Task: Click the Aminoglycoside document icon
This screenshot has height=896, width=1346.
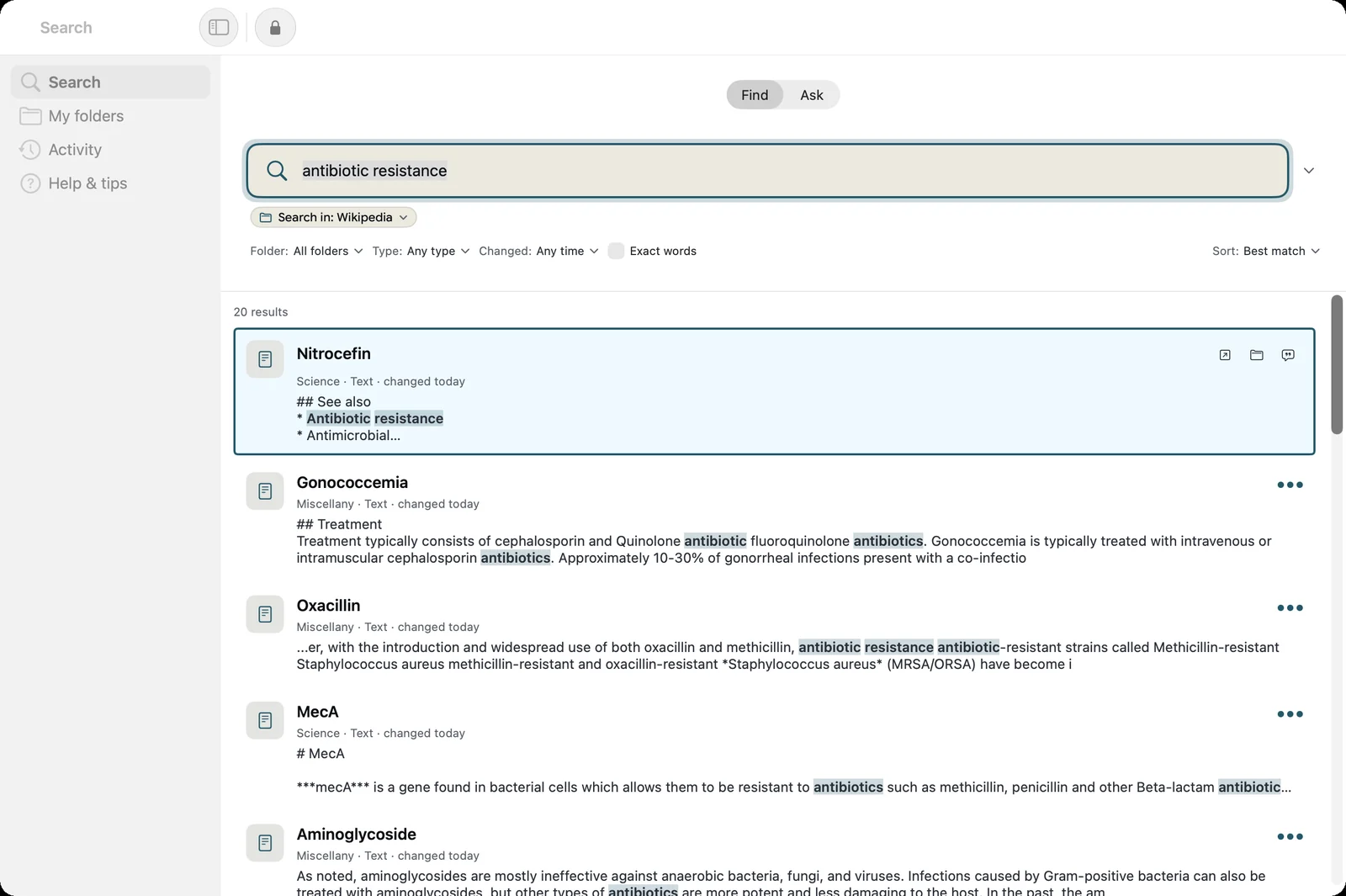Action: coord(265,843)
